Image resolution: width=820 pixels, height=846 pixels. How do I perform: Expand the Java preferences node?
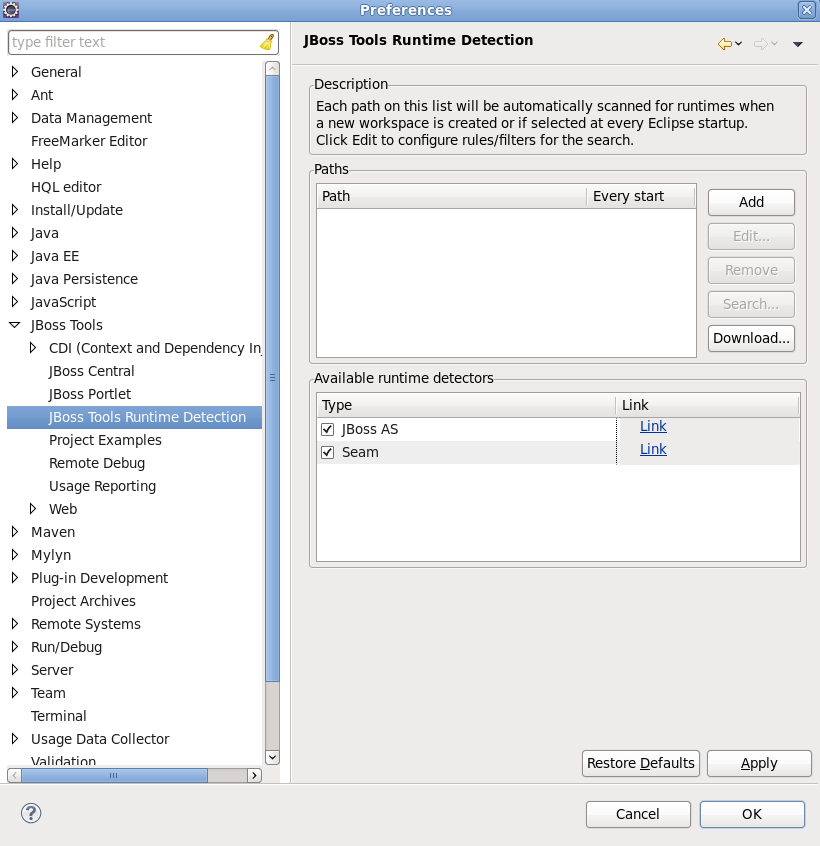pyautogui.click(x=15, y=233)
